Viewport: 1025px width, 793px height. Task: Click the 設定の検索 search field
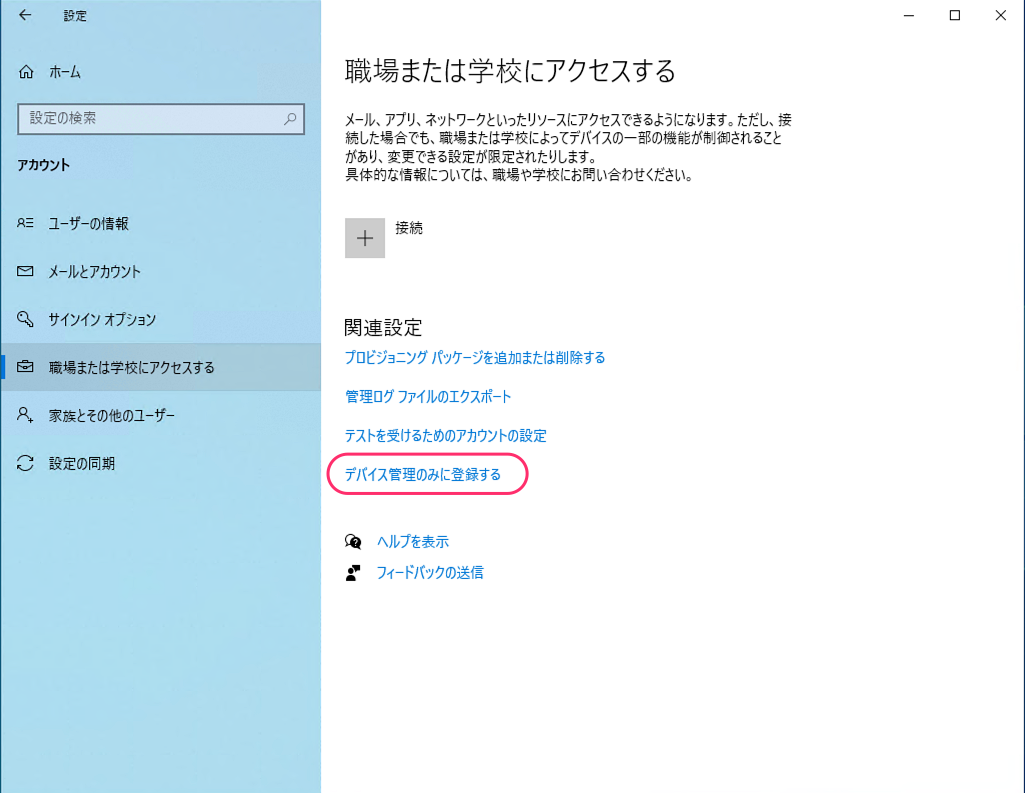click(x=150, y=118)
